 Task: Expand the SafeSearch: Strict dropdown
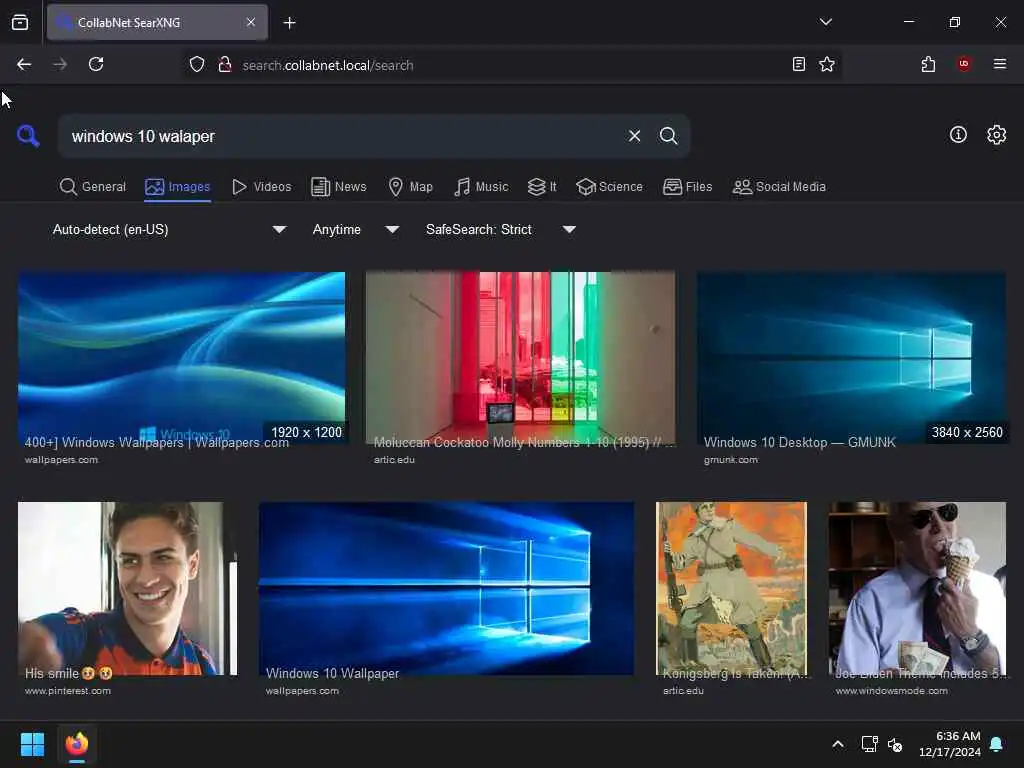[500, 229]
